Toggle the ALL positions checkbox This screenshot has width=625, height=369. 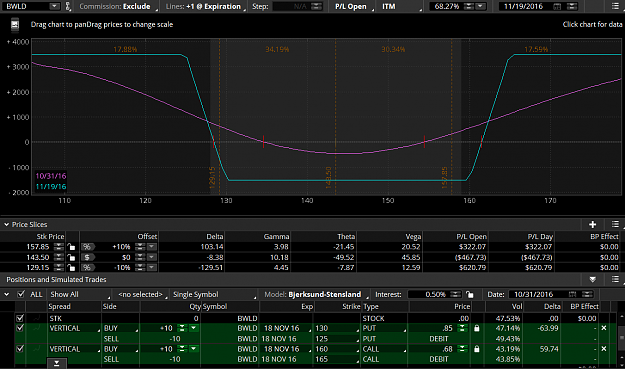[x=21, y=294]
